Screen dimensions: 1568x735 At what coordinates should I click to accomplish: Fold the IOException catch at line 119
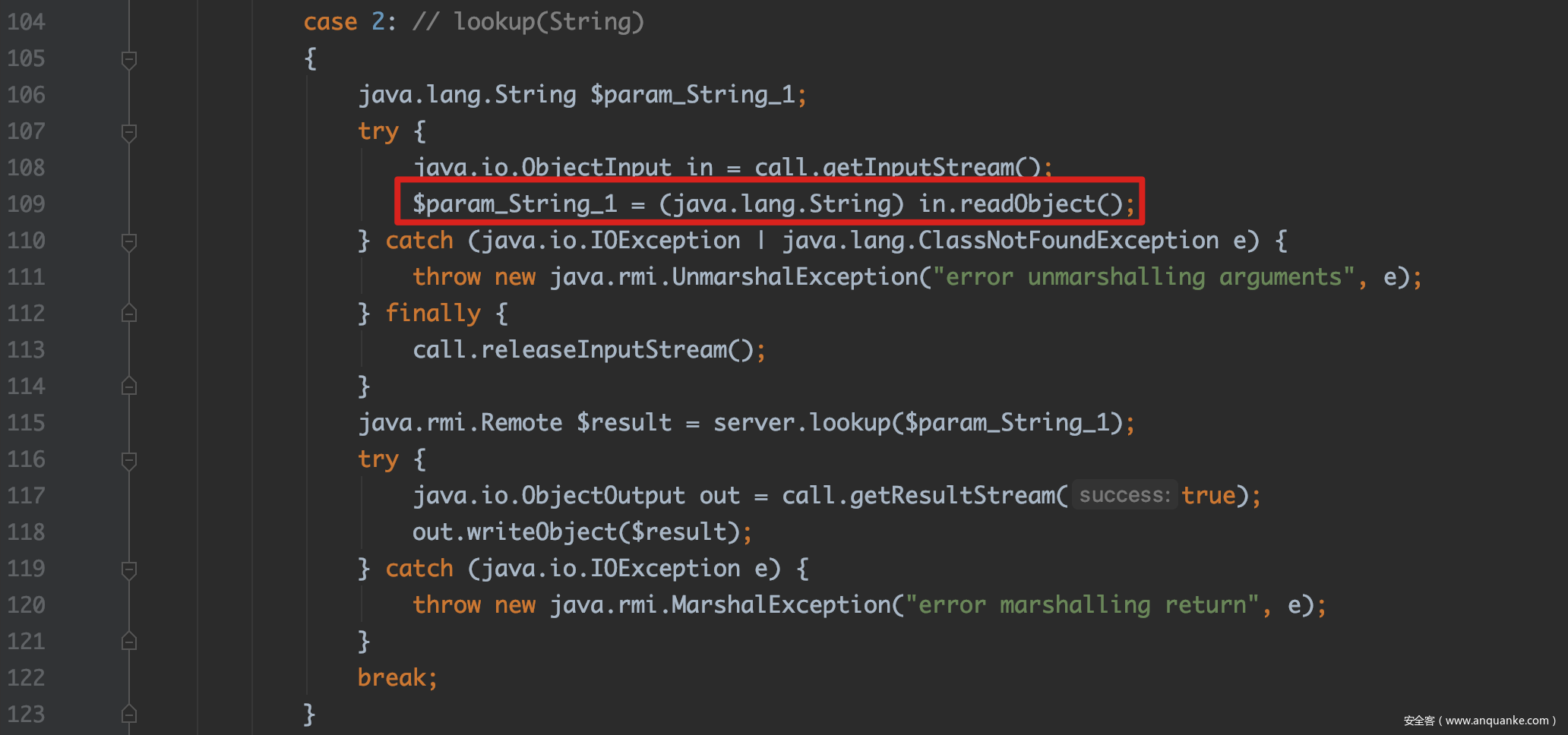pyautogui.click(x=129, y=569)
